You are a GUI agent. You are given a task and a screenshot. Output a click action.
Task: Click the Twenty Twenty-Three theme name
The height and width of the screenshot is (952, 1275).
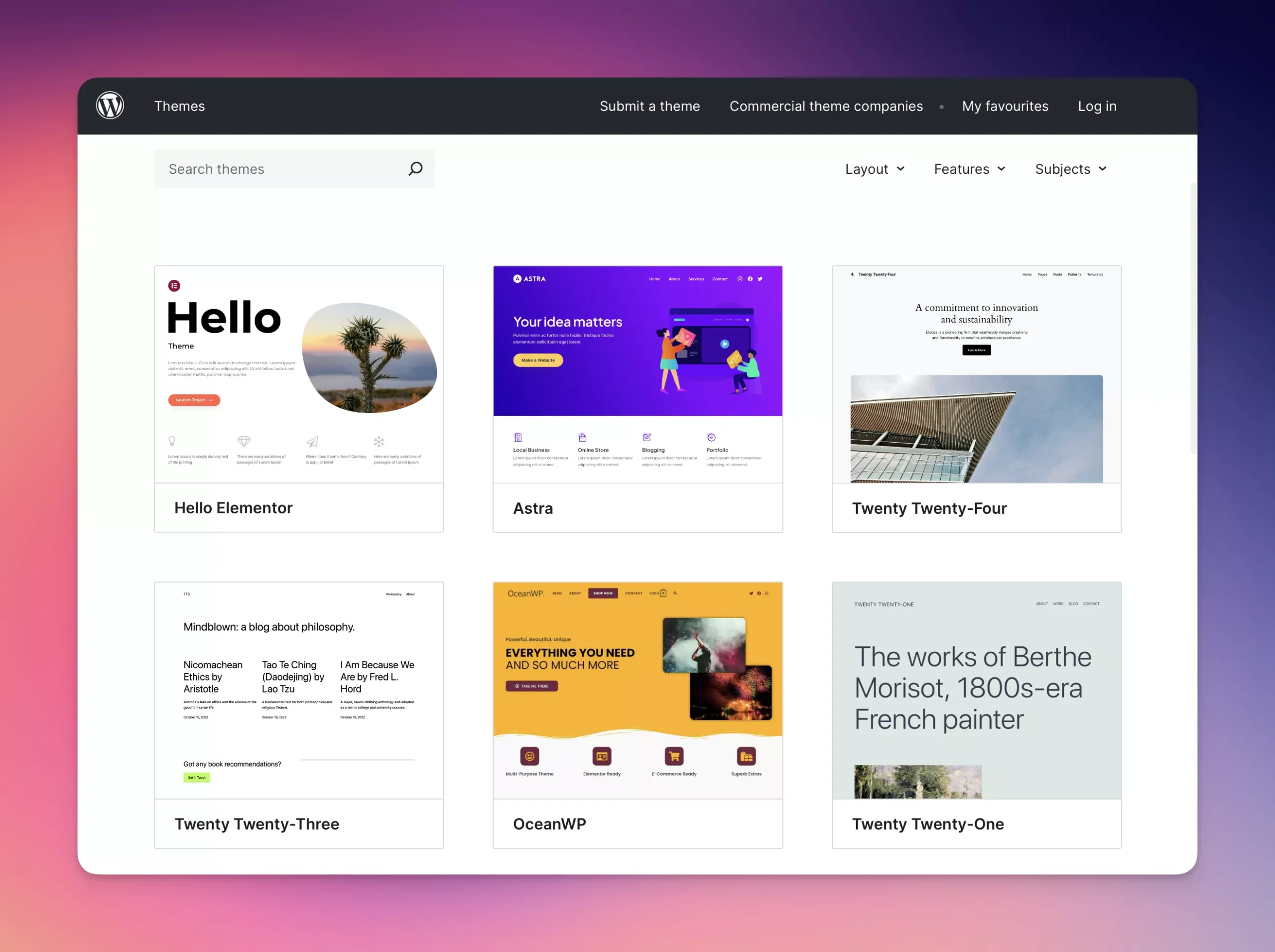[x=256, y=824]
